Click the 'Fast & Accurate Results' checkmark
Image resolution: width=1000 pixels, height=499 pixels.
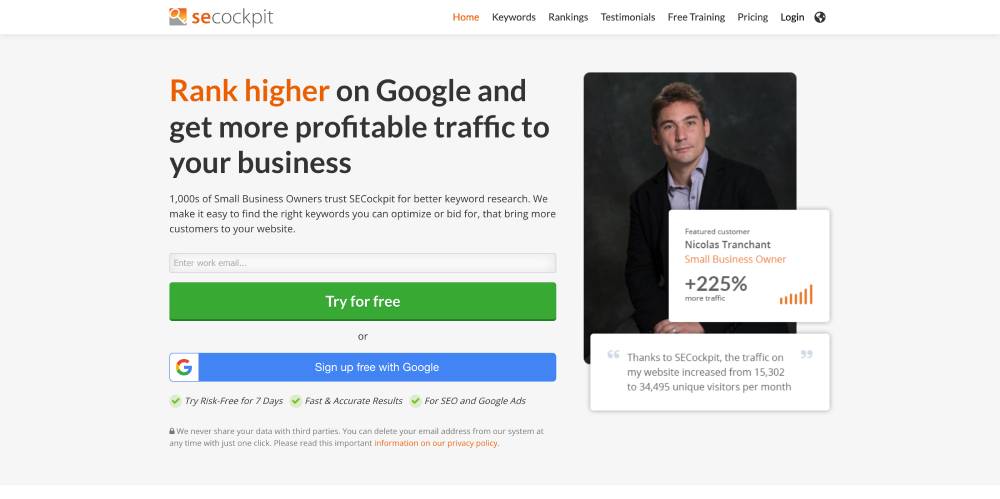pos(296,401)
